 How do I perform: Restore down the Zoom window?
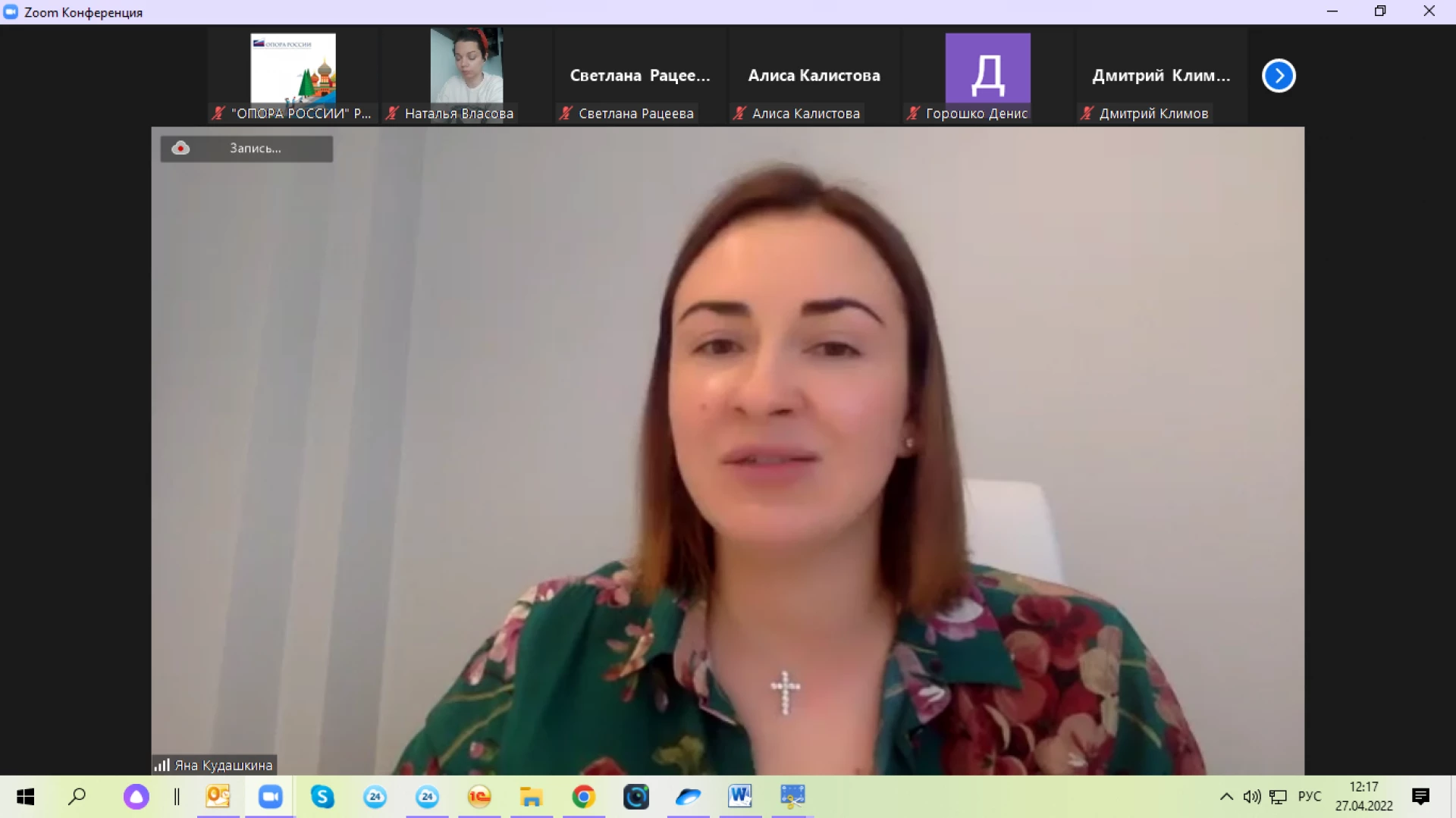(x=1380, y=11)
